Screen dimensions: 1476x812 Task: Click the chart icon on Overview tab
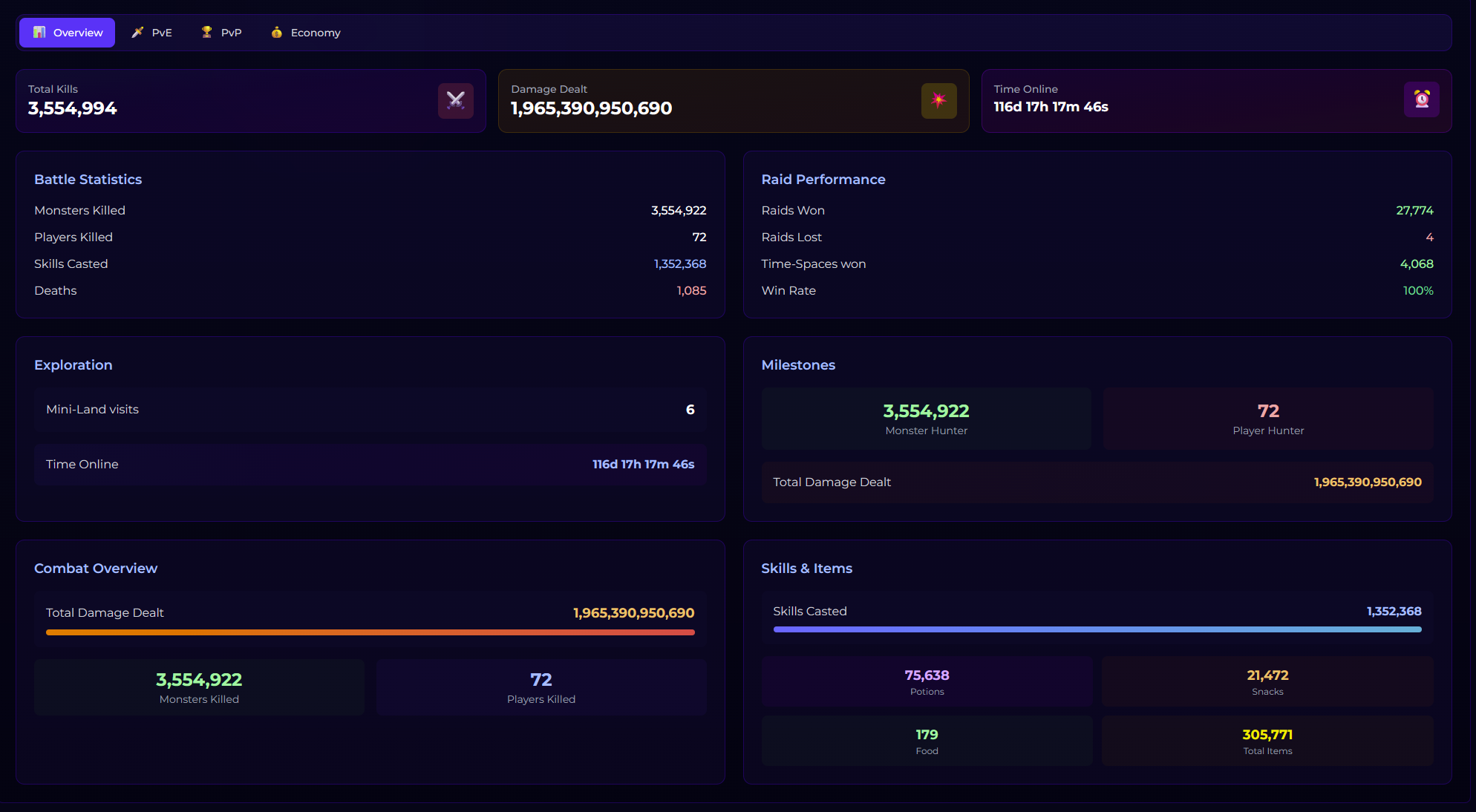39,33
